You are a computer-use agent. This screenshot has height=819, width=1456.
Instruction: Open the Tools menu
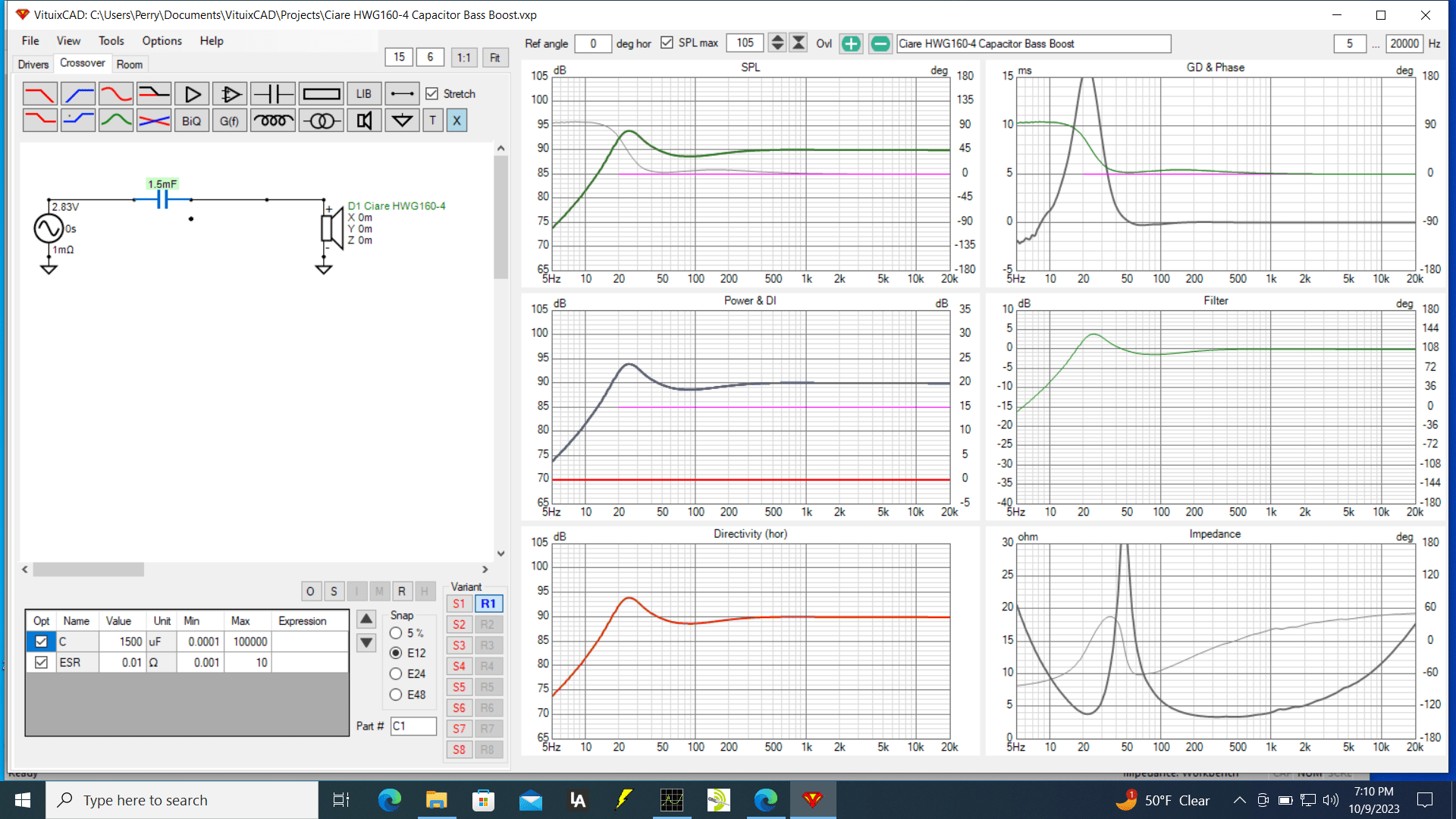click(x=111, y=41)
